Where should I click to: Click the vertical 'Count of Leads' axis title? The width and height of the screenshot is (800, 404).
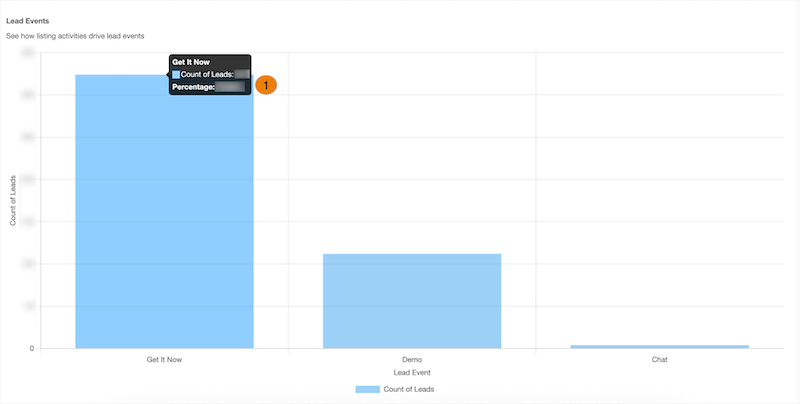13,200
